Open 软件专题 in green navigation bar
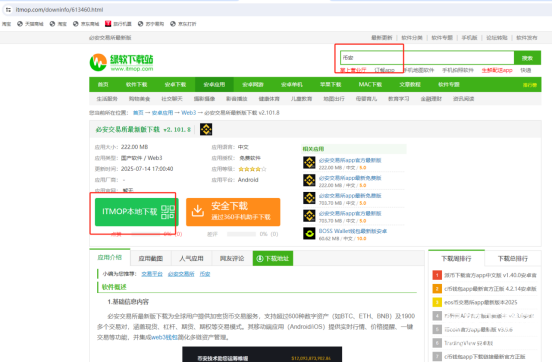553x362 pixels. (x=449, y=85)
